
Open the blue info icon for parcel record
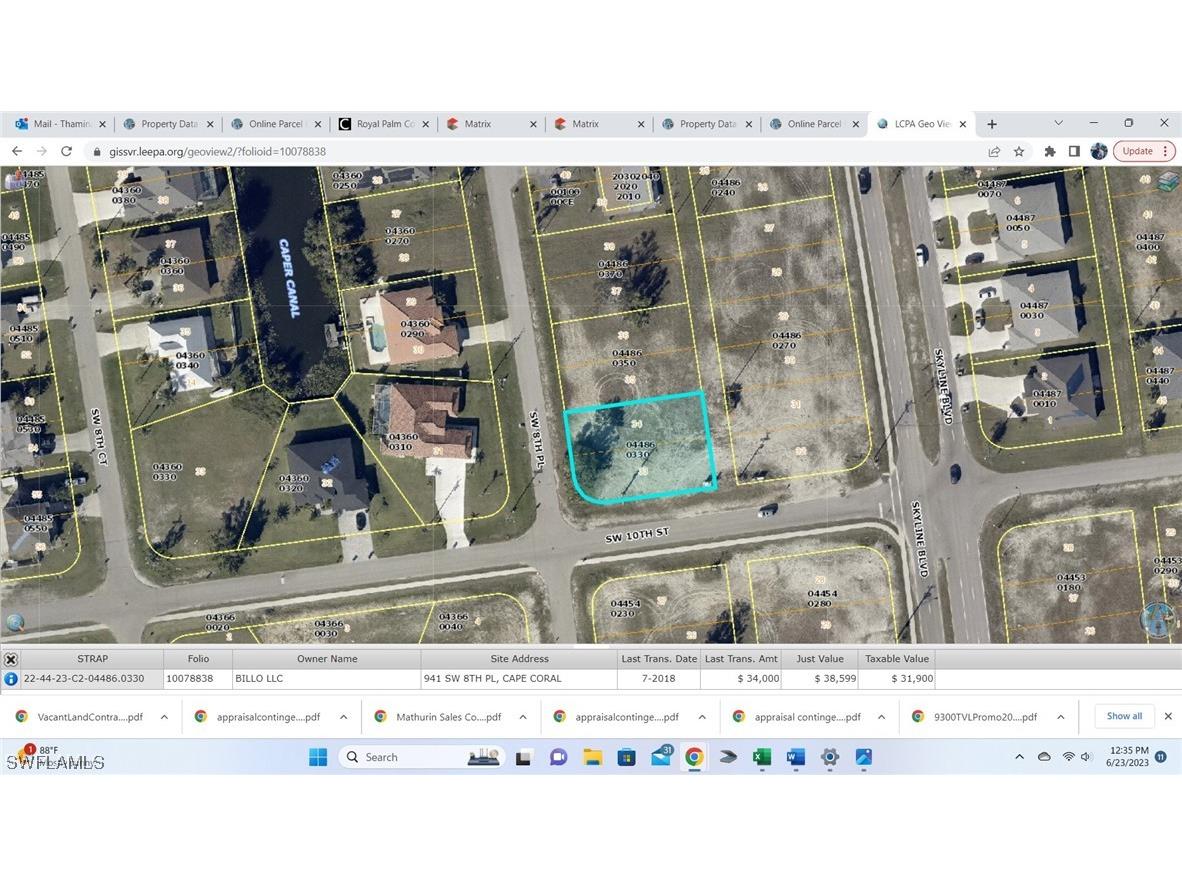point(10,678)
